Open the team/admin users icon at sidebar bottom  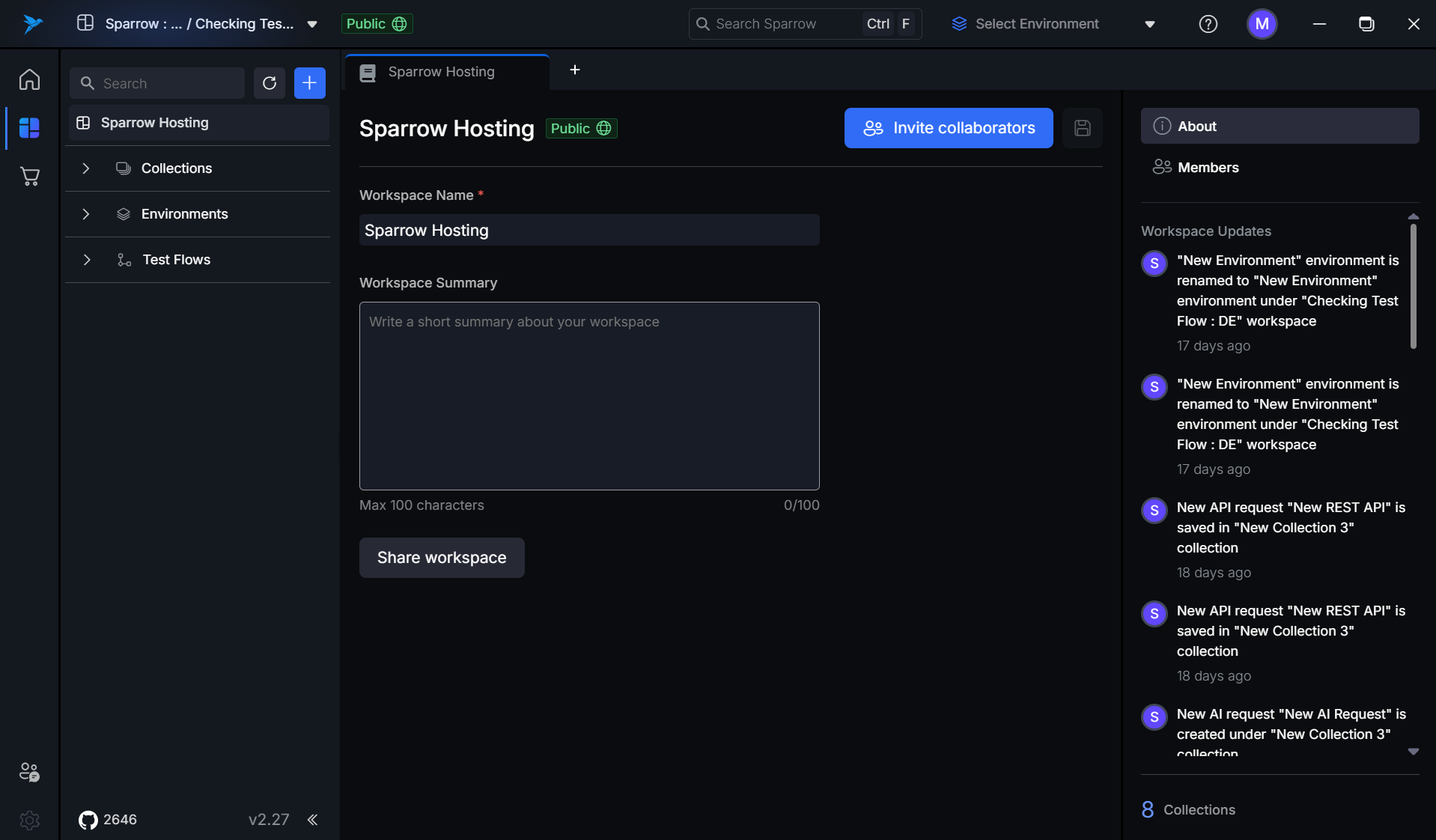29,772
